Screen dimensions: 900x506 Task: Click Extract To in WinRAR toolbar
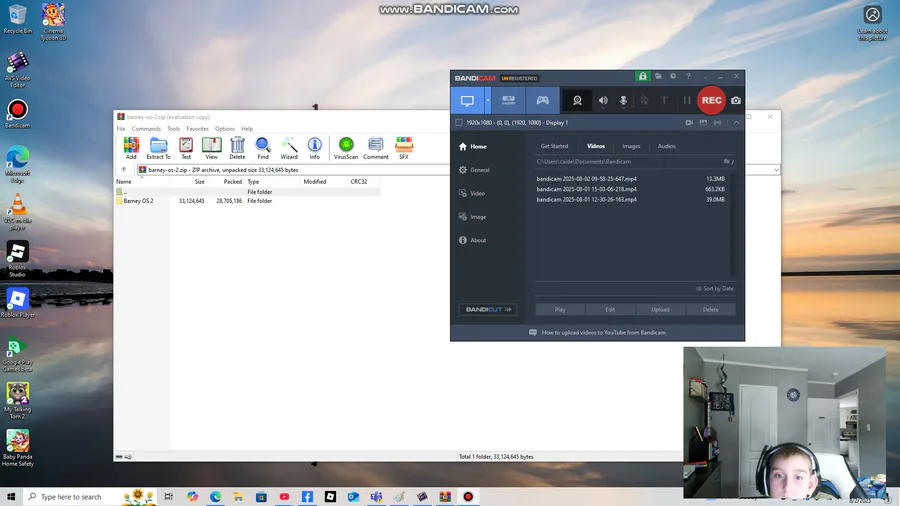[x=158, y=148]
